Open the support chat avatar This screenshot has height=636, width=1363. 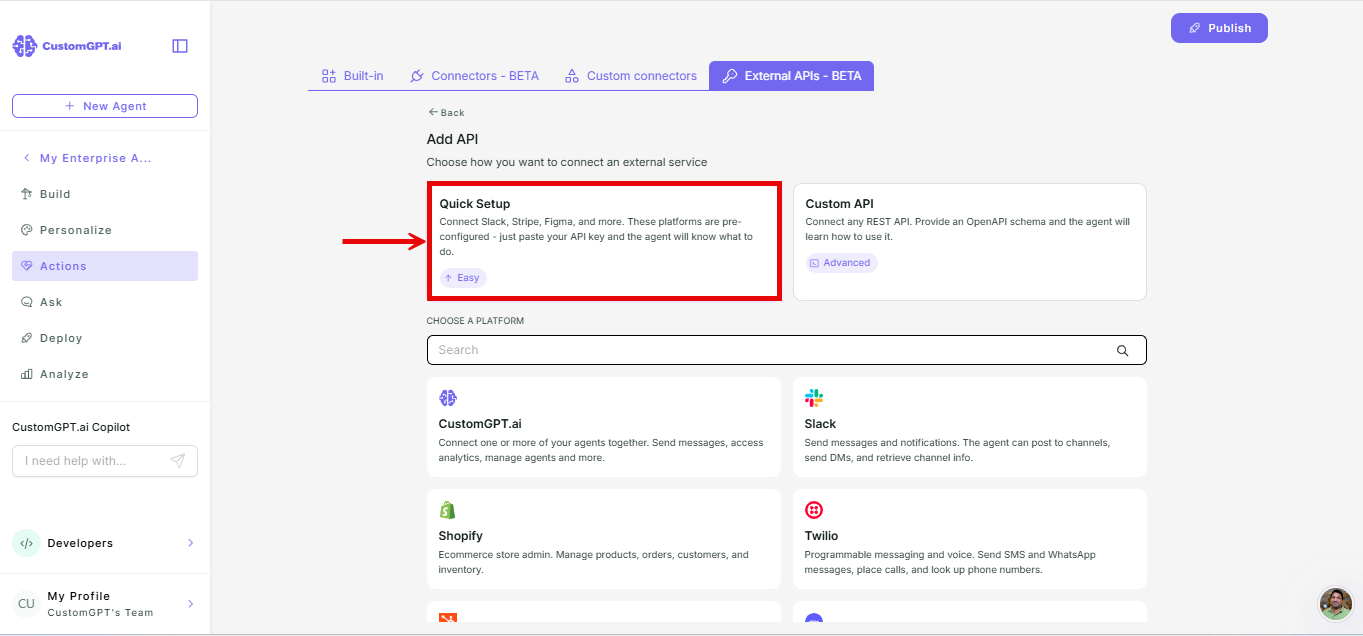pos(1336,604)
